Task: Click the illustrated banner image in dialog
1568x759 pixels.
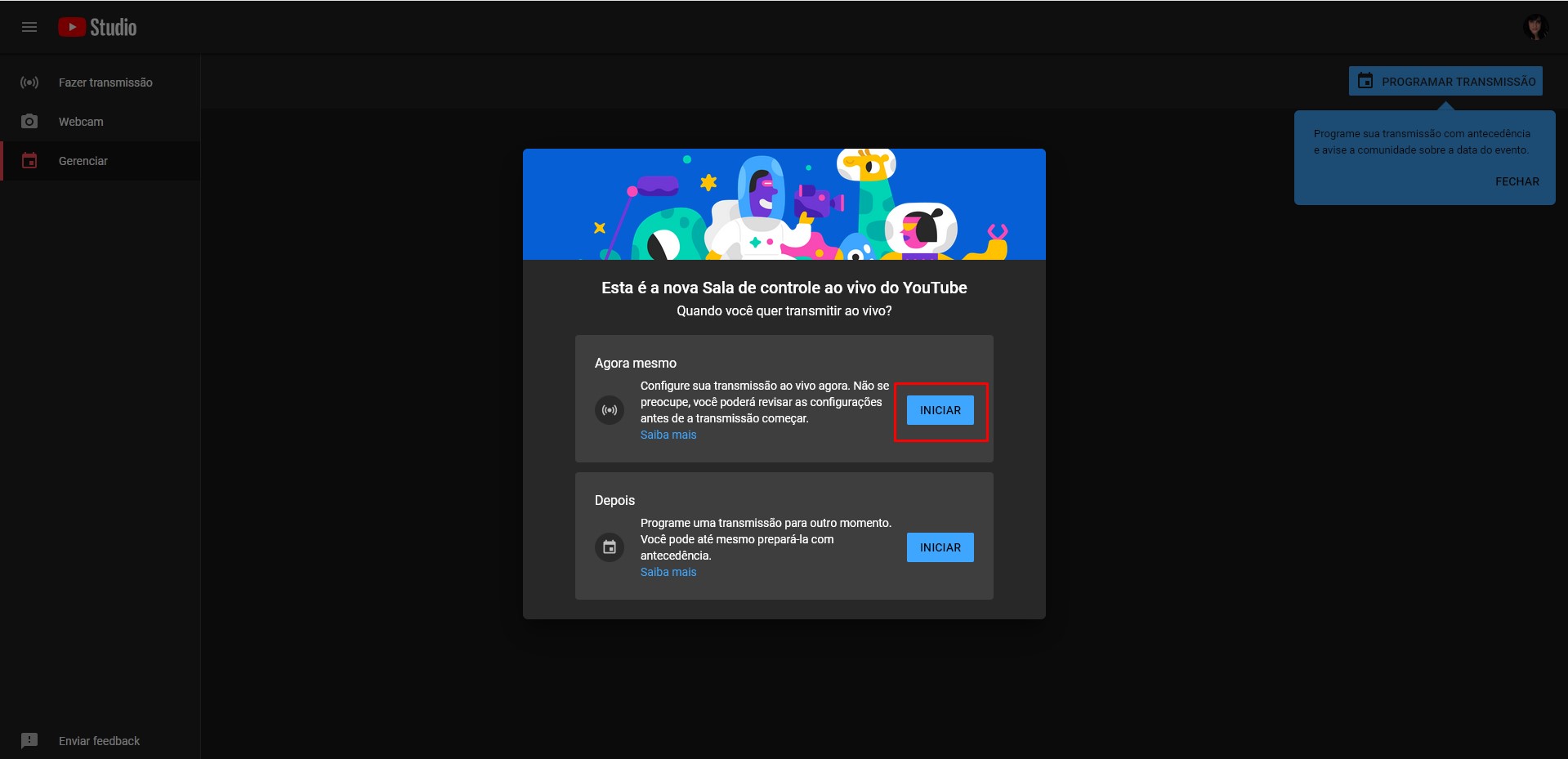Action: tap(784, 204)
